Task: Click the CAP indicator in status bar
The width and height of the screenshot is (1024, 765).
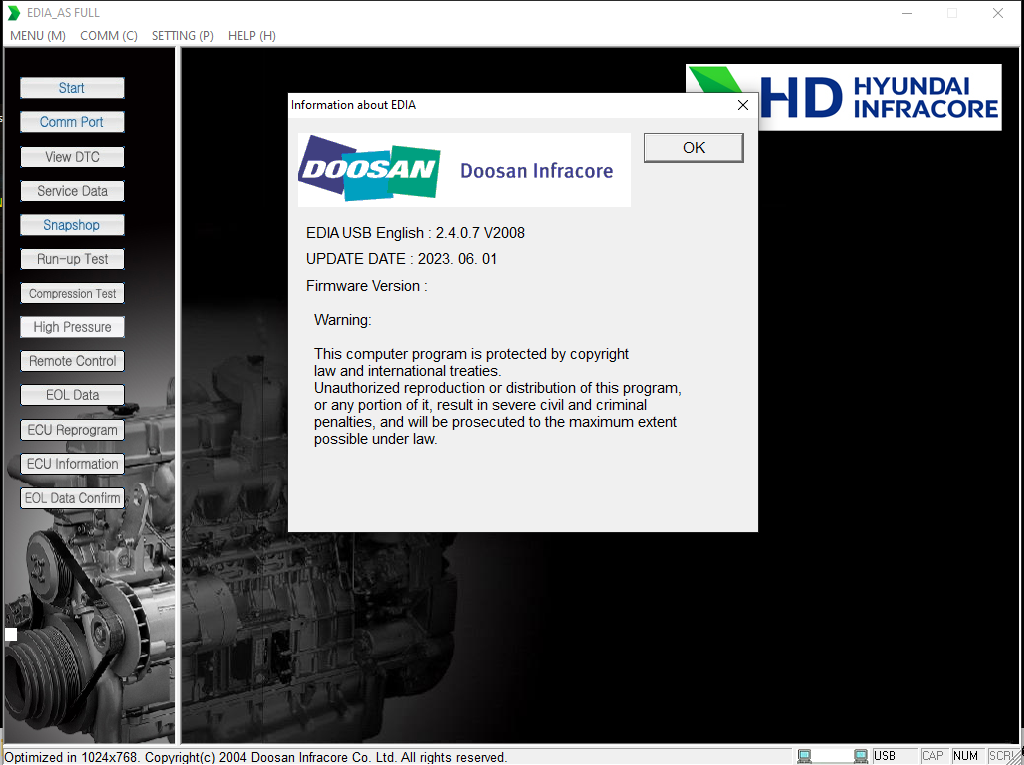Action: (x=933, y=756)
